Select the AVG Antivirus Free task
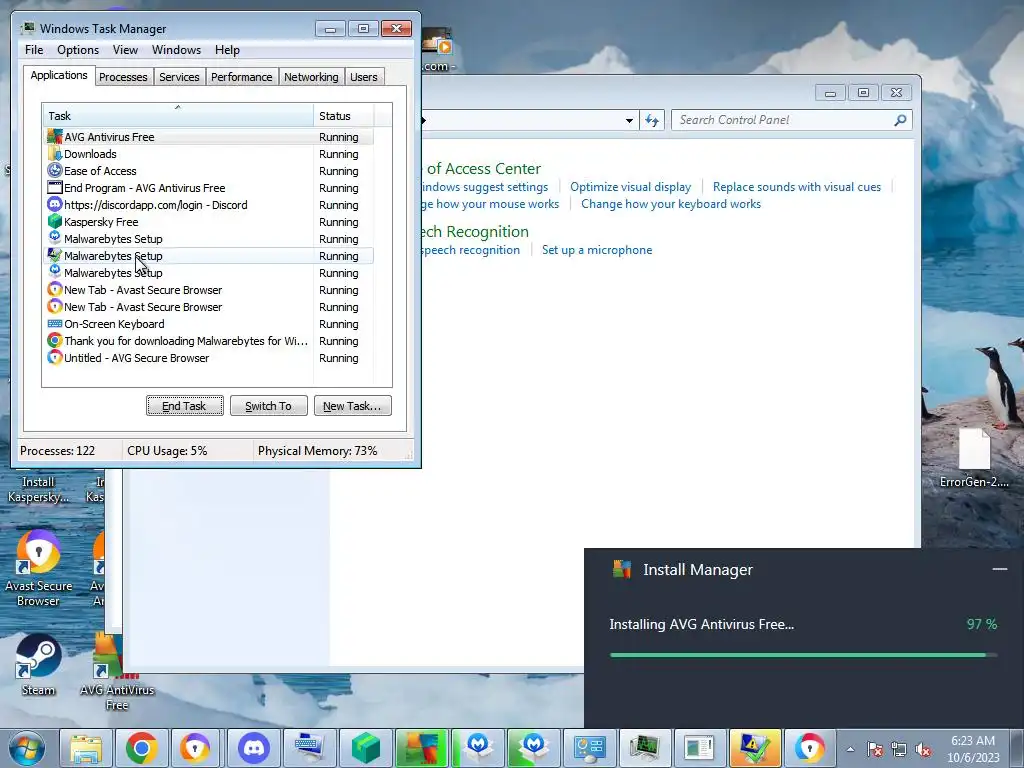This screenshot has height=768, width=1024. pos(209,137)
